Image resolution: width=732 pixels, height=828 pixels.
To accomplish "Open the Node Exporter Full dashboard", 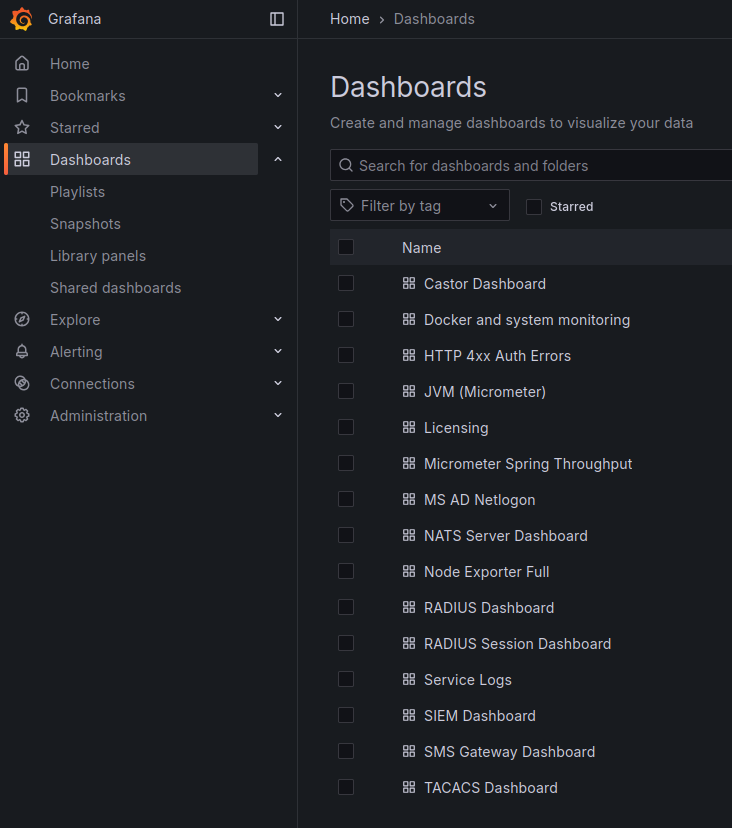I will coord(486,572).
